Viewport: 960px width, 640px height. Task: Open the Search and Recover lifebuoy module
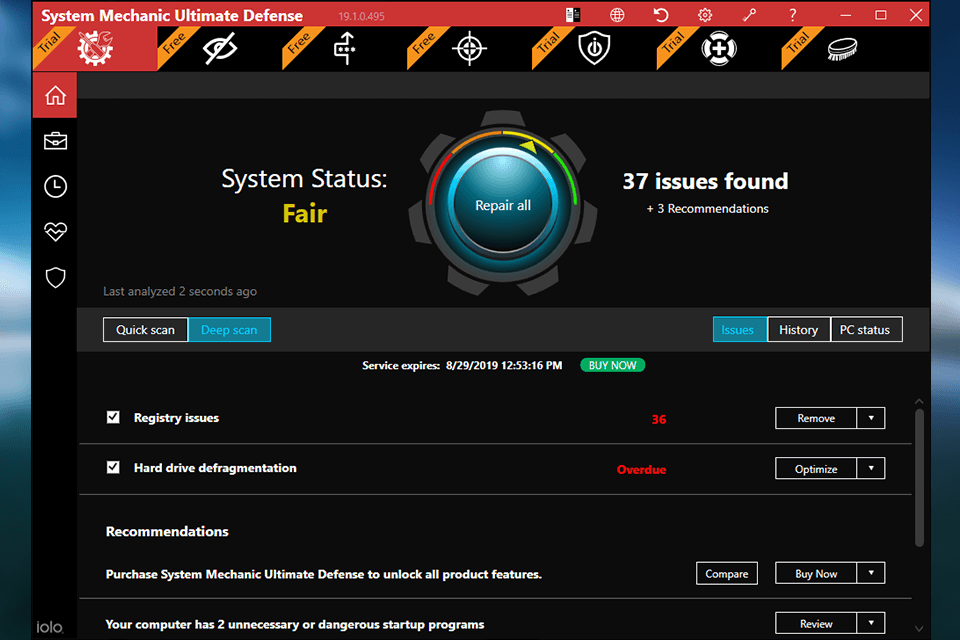[719, 48]
